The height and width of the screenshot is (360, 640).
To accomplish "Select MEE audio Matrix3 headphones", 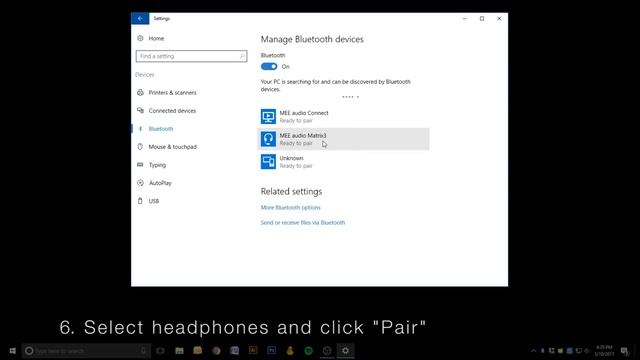I will point(343,139).
